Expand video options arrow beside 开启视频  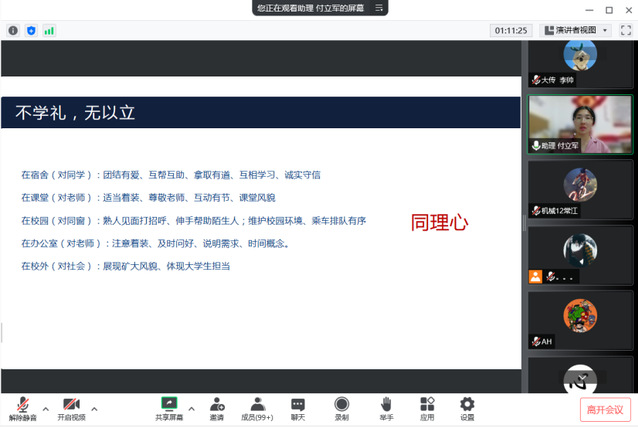coord(95,407)
